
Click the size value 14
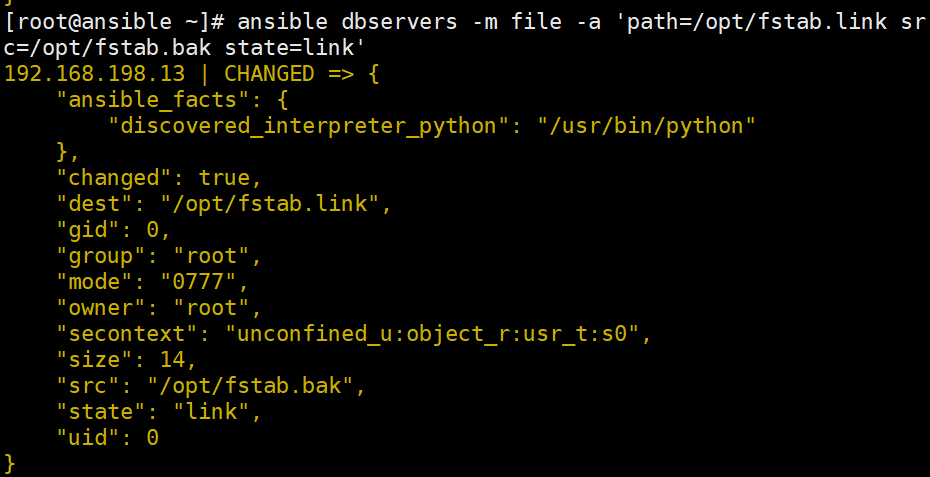173,360
